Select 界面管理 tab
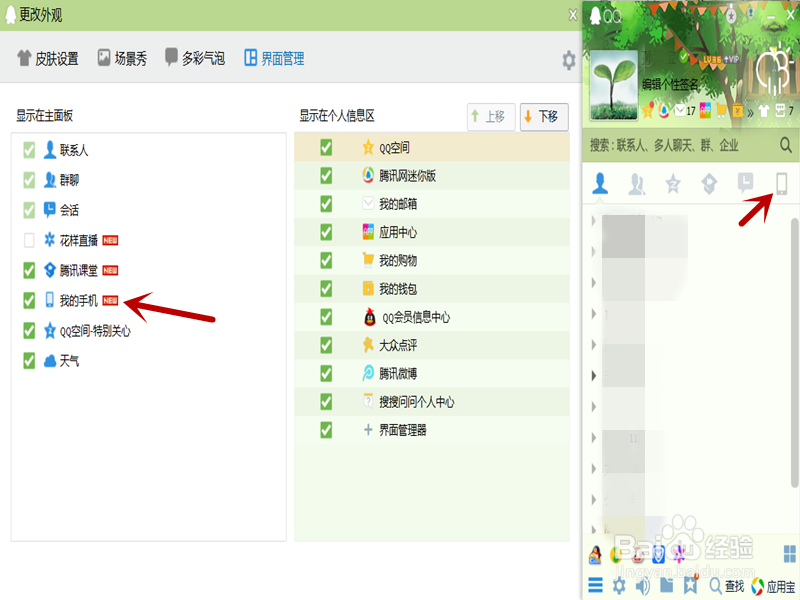 (274, 59)
